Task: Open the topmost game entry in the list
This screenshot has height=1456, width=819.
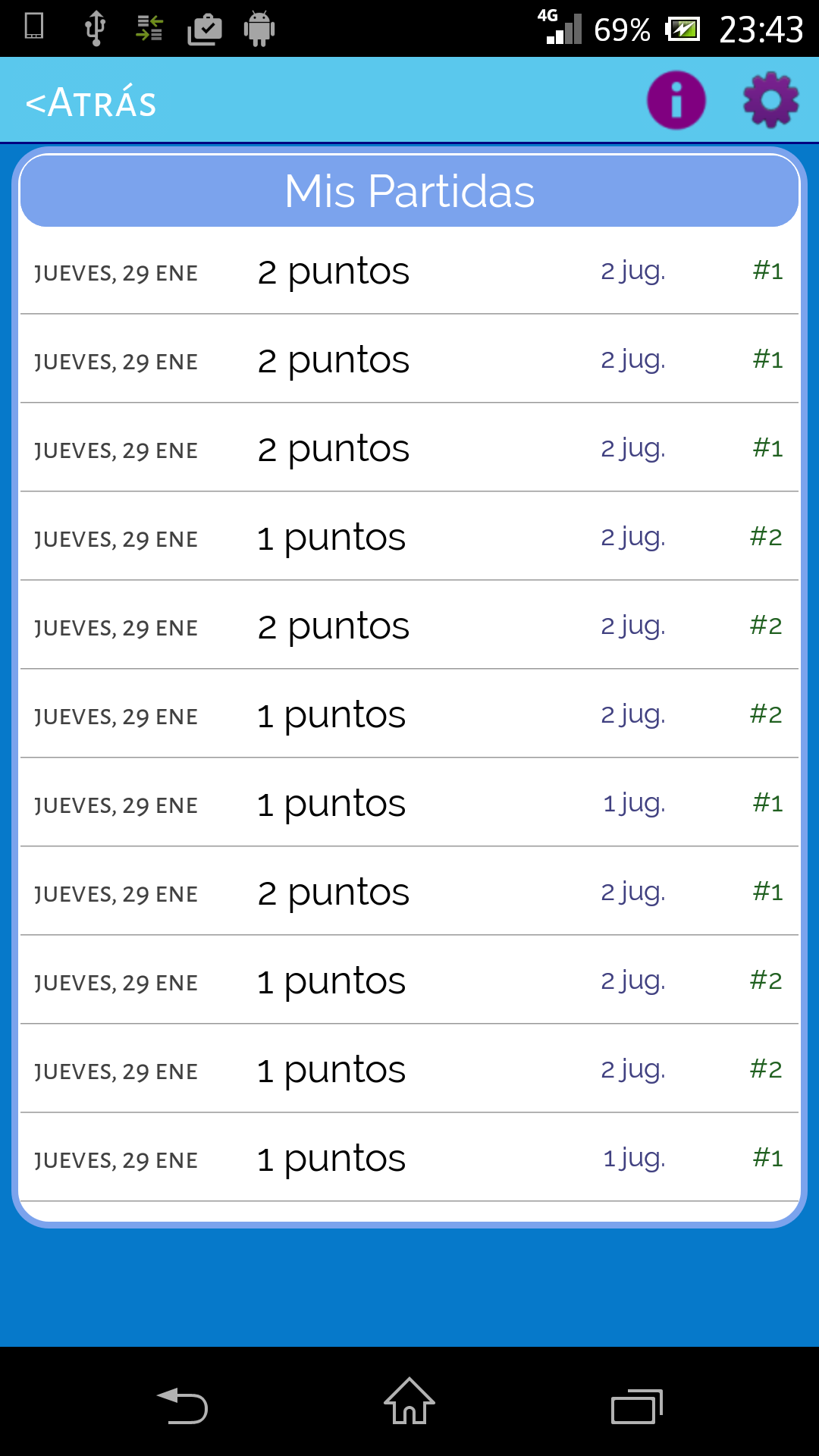Action: pos(409,271)
